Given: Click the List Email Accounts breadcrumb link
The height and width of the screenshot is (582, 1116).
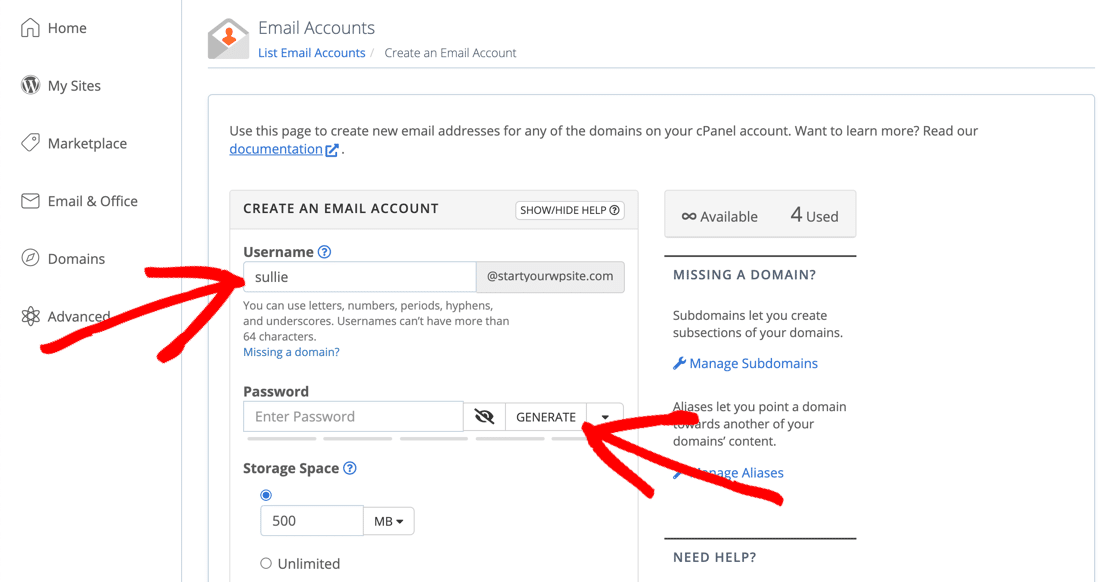Looking at the screenshot, I should (311, 53).
